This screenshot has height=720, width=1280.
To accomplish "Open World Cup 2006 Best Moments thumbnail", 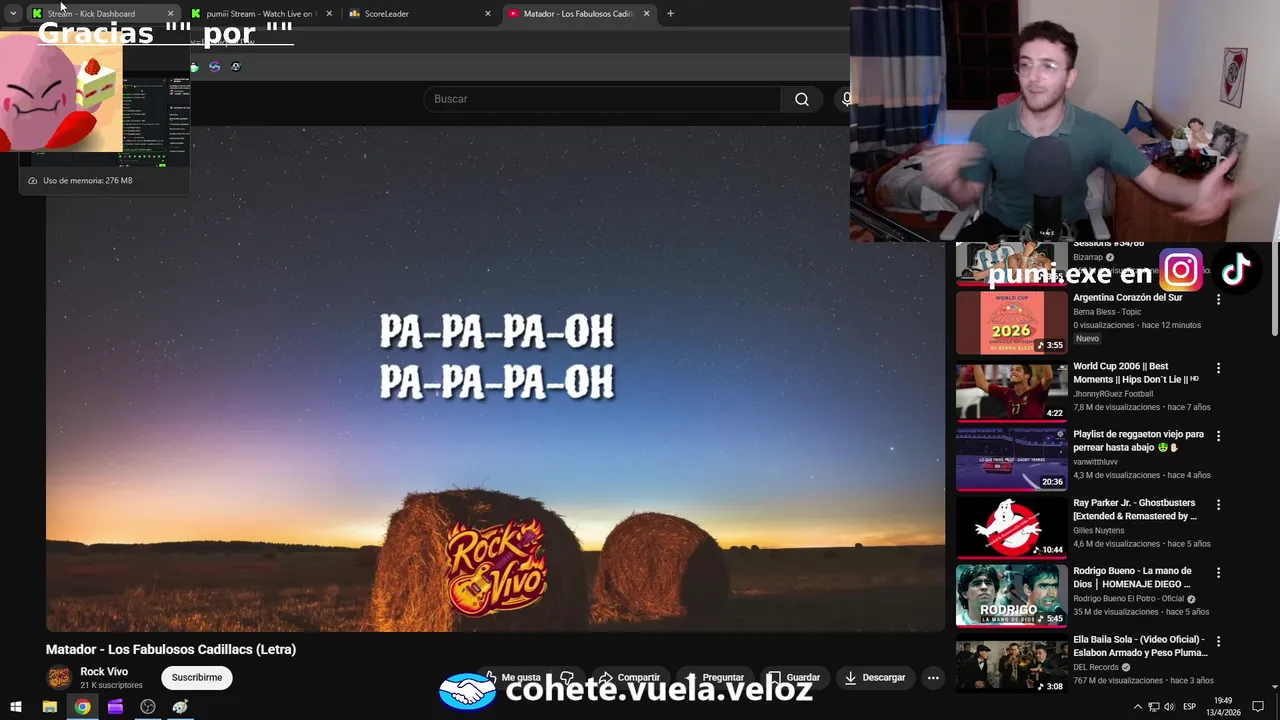I will 1012,392.
